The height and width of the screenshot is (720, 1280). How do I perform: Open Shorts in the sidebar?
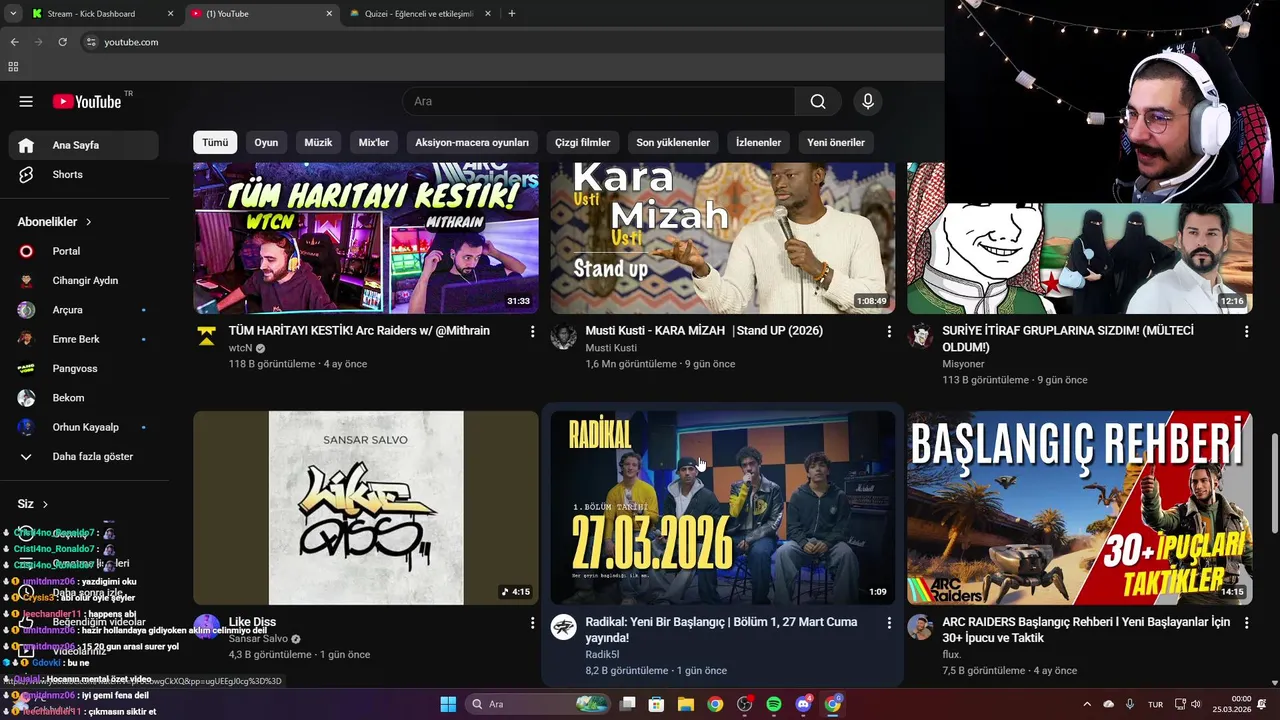(84, 174)
